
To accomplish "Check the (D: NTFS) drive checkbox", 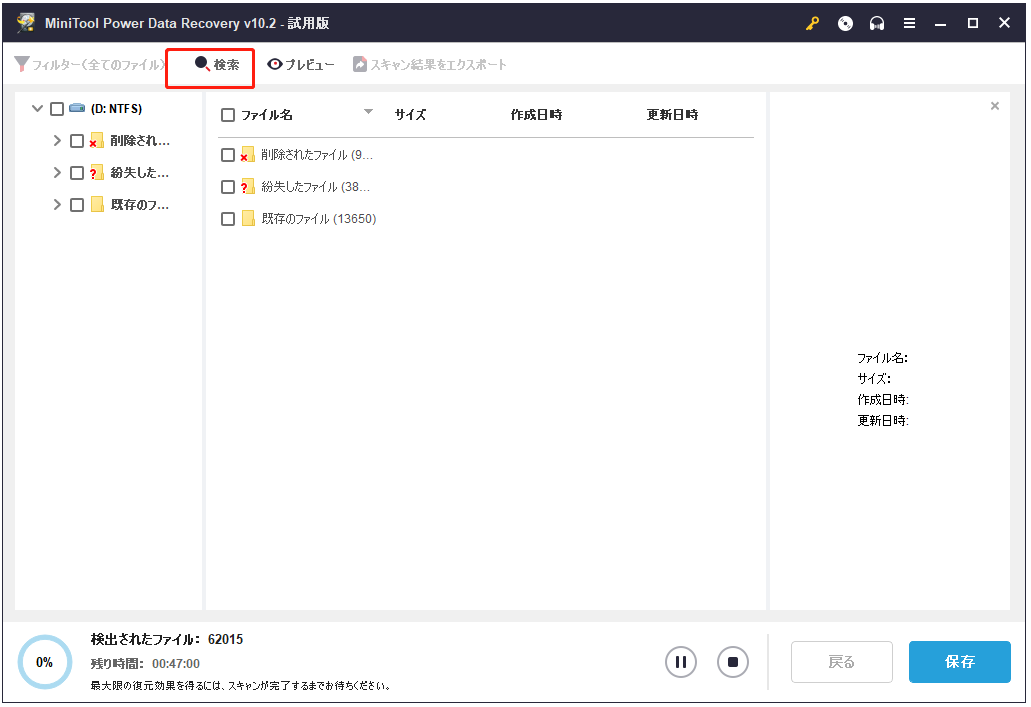I will coord(56,108).
